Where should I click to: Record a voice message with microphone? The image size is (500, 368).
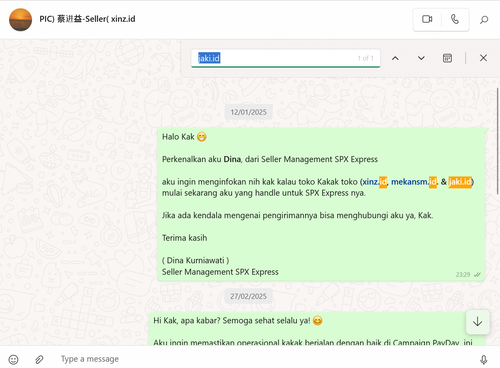coord(484,359)
